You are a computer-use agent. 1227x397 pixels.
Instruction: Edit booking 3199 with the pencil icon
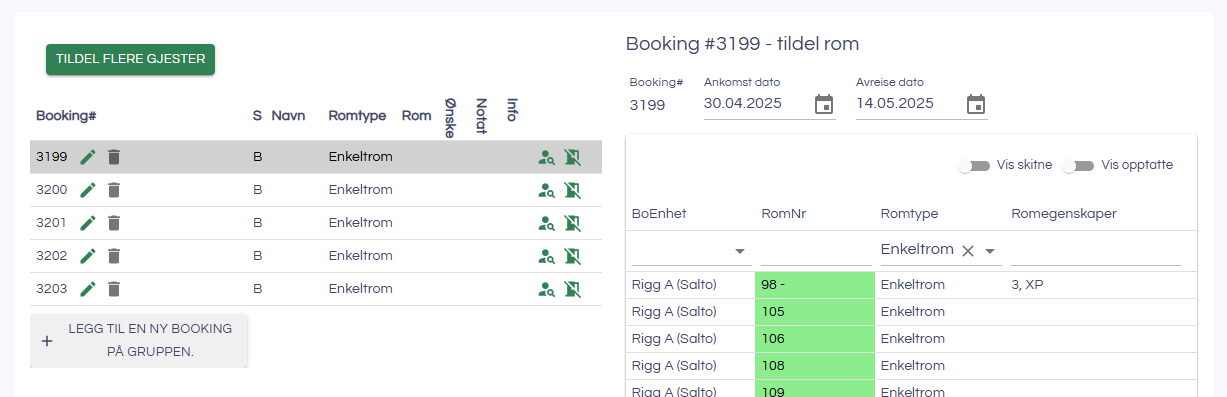click(88, 157)
